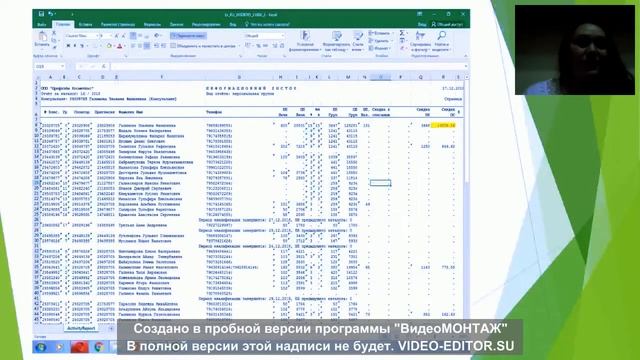Open Find and Select (Найти и выделить)
This screenshot has width=640, height=360.
click(442, 41)
